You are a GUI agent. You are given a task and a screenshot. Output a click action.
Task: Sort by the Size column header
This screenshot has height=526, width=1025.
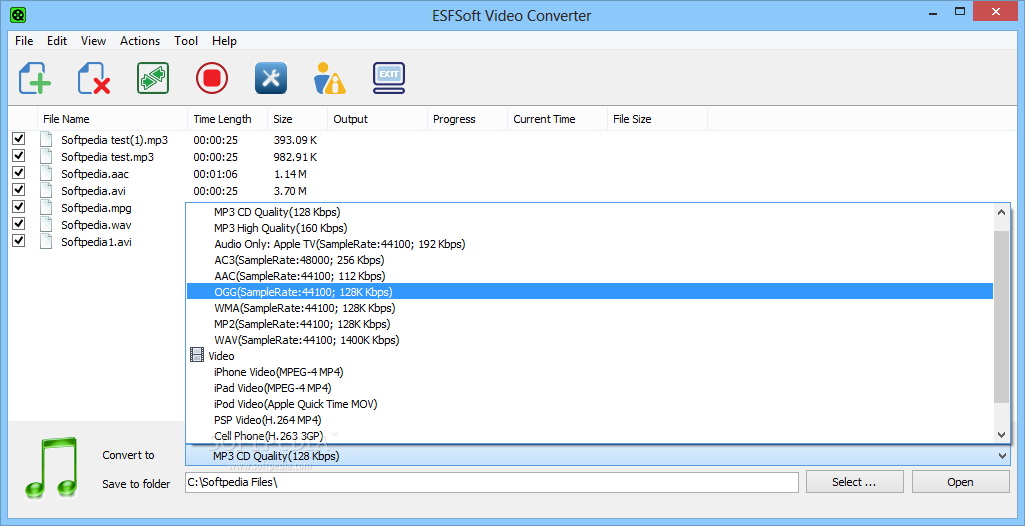[x=297, y=119]
